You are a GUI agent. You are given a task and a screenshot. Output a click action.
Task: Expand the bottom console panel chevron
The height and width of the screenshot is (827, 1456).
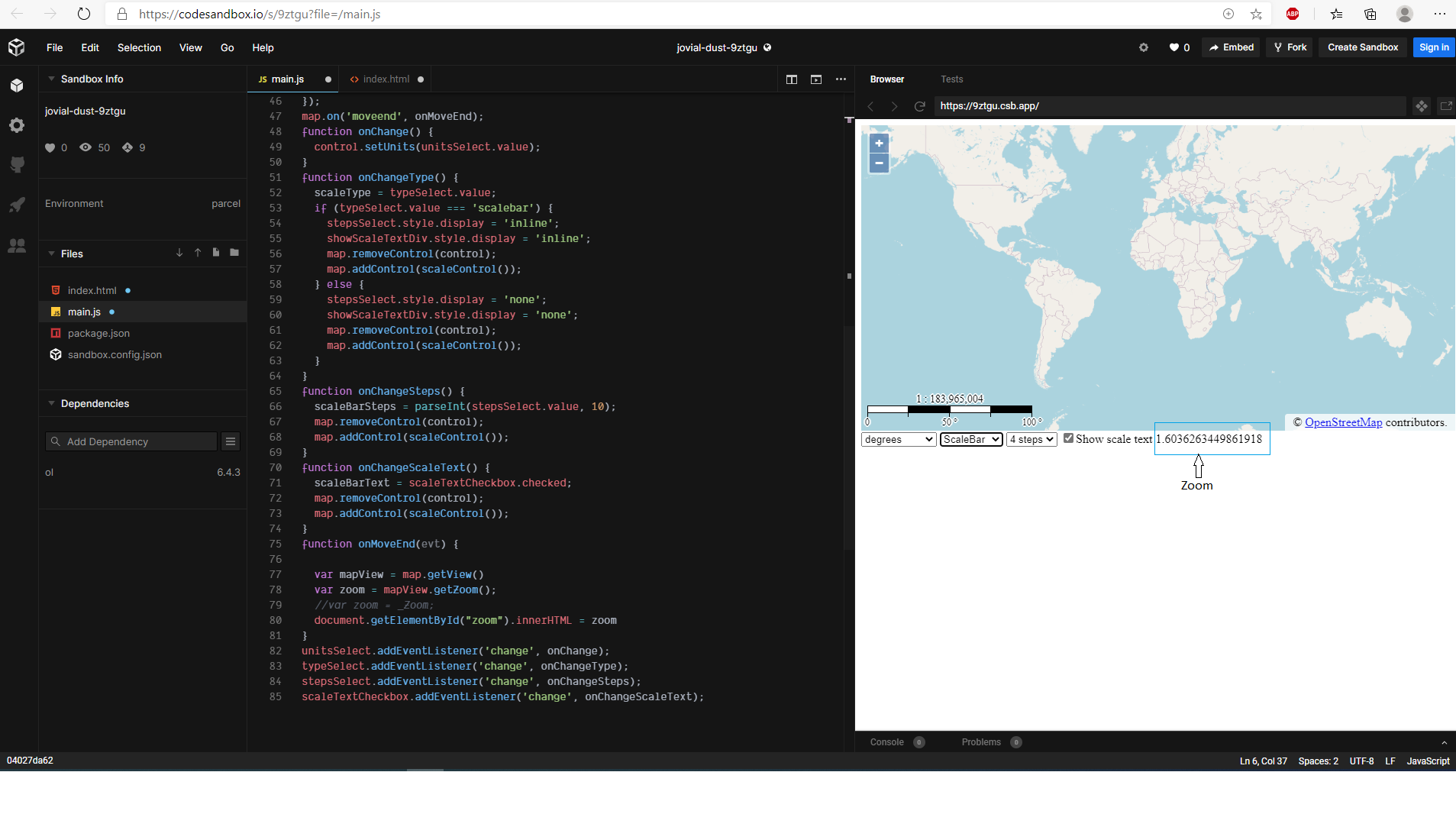(x=1444, y=742)
